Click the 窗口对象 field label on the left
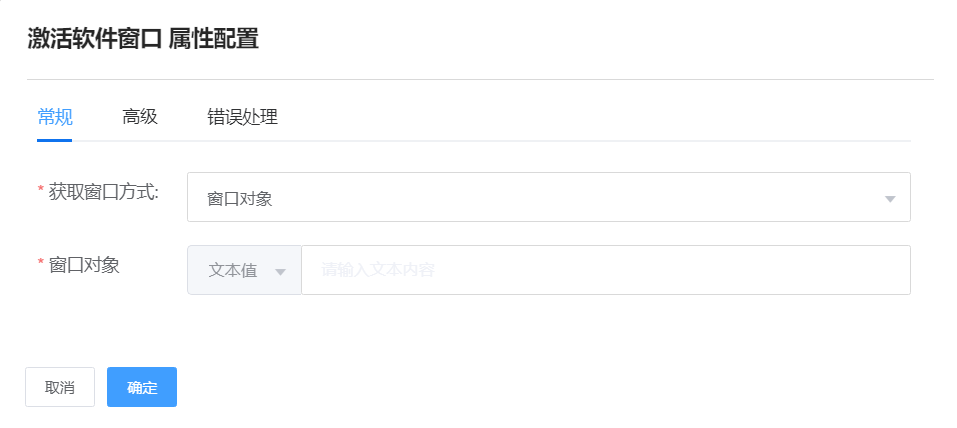Image resolution: width=957 pixels, height=428 pixels. (84, 265)
